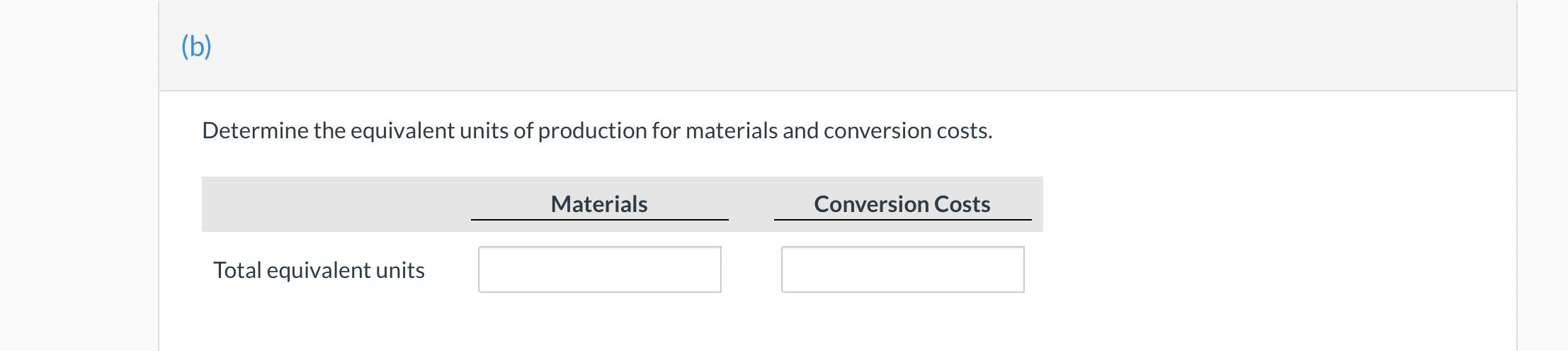Click the word equivalent in the instruction sentence

[x=402, y=131]
